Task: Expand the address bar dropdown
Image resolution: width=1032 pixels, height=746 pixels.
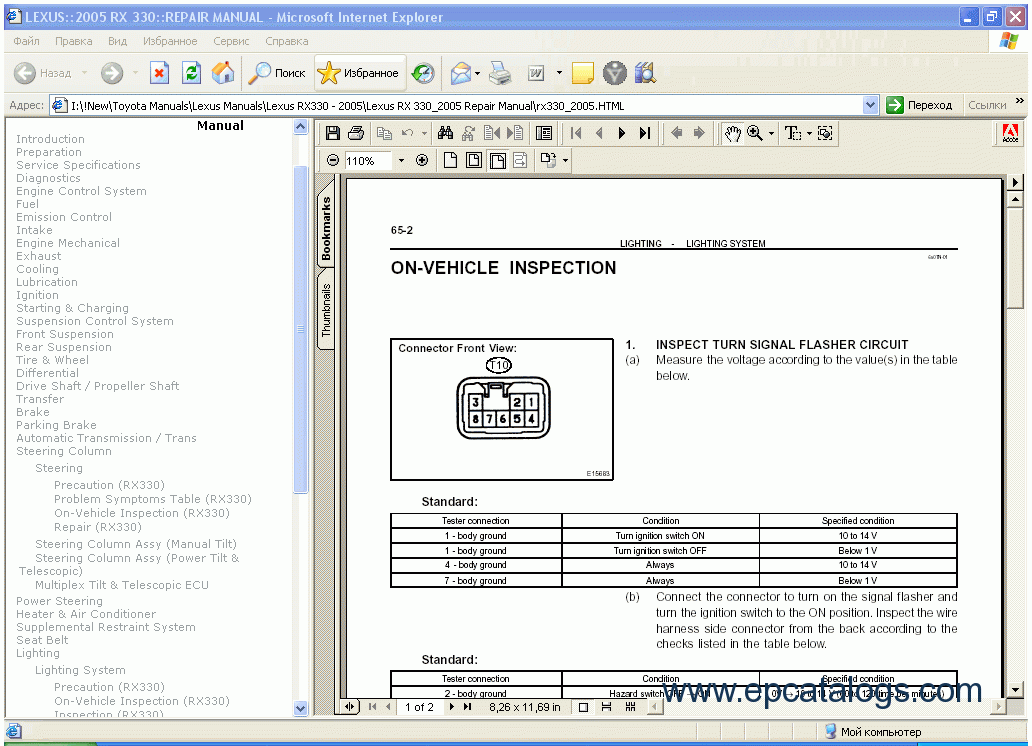Action: click(x=871, y=105)
